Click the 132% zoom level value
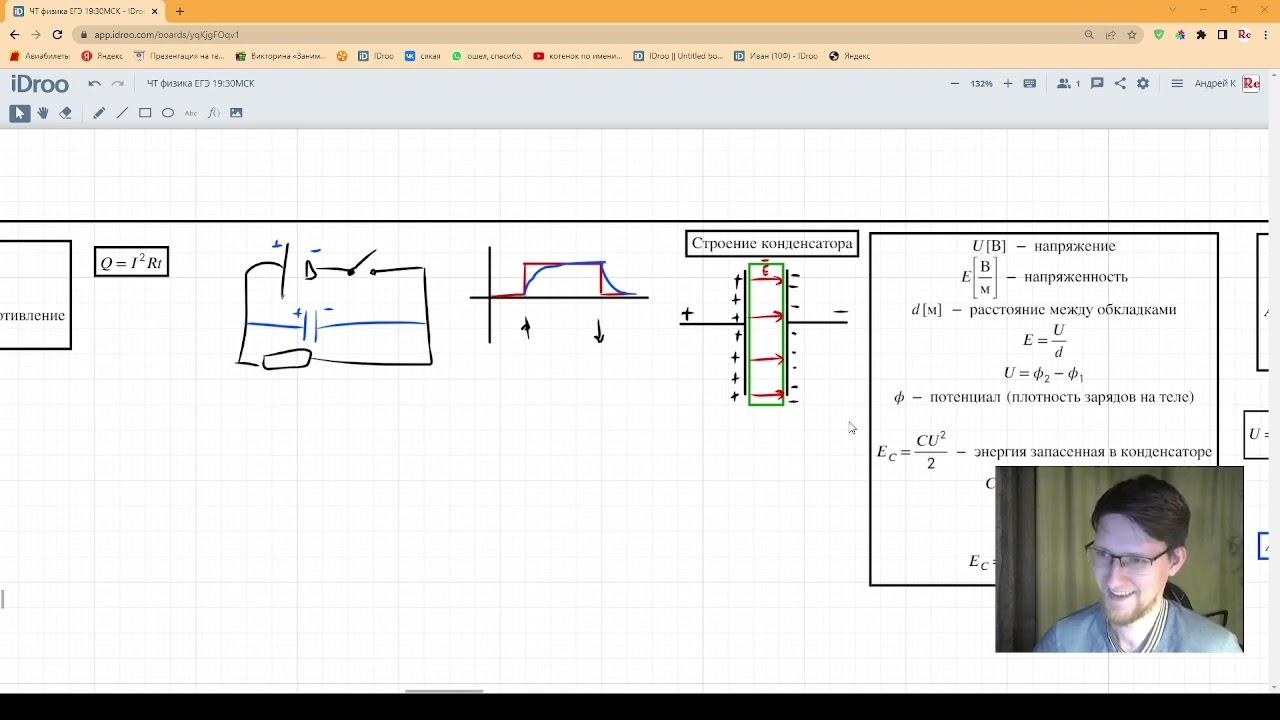Image resolution: width=1280 pixels, height=720 pixels. 981,84
